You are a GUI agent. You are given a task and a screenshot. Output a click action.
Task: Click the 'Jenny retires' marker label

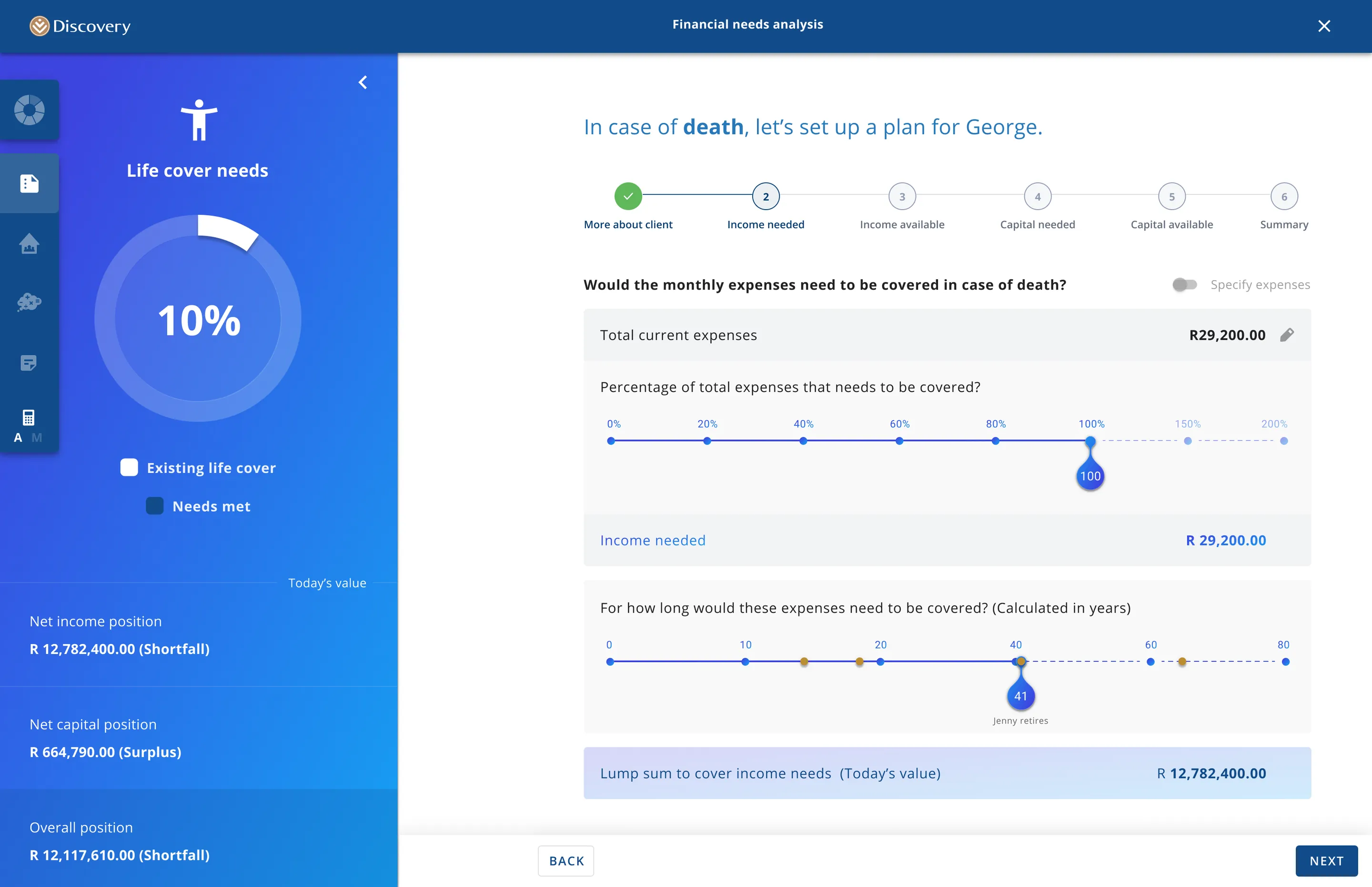tap(1020, 721)
